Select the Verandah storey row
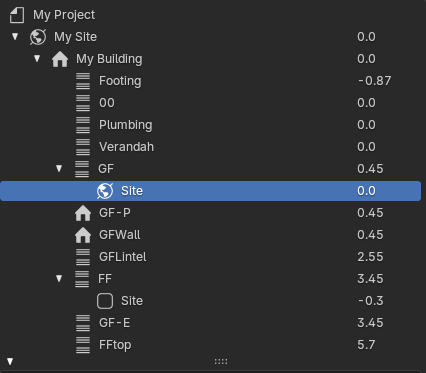This screenshot has width=426, height=373. tap(211, 147)
